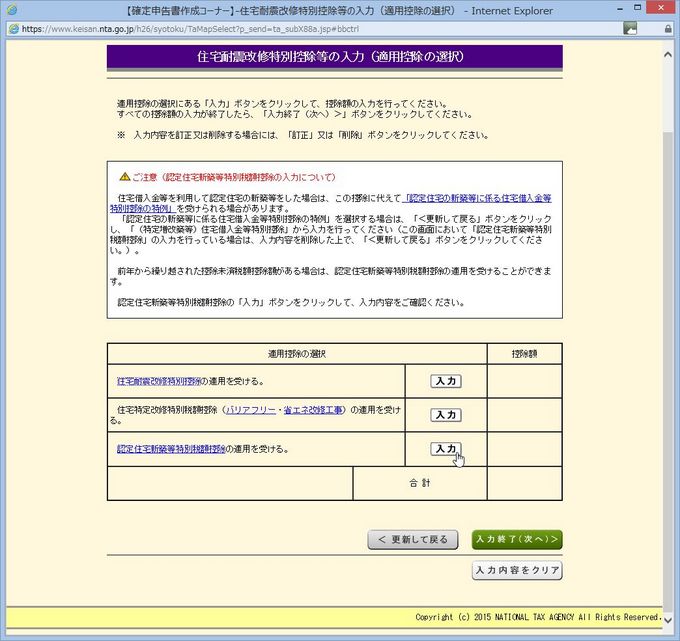This screenshot has width=680, height=641.
Task: Open the 住宅耐震改修特別控除 link
Action: pos(158,381)
